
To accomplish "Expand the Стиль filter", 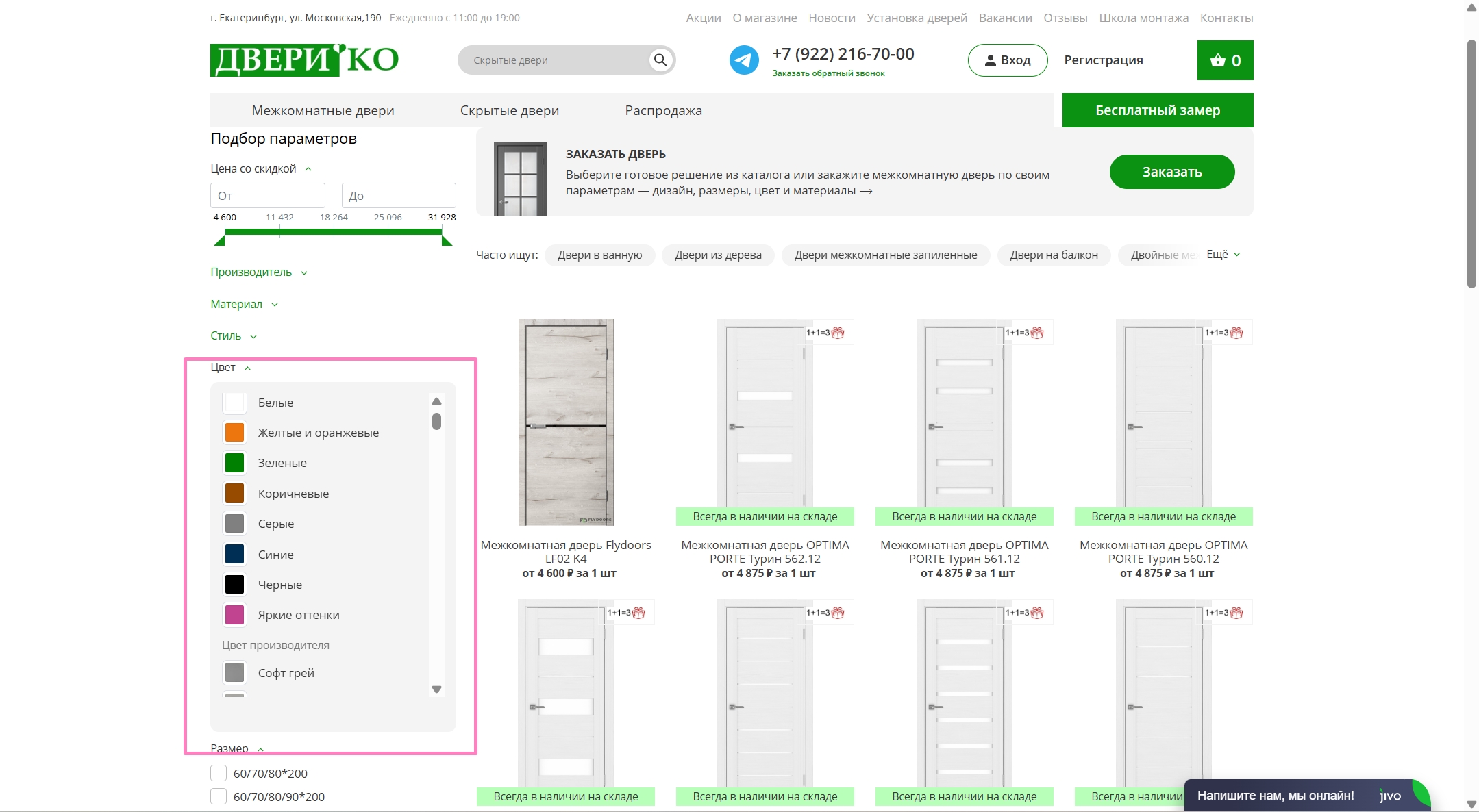I will pos(234,336).
